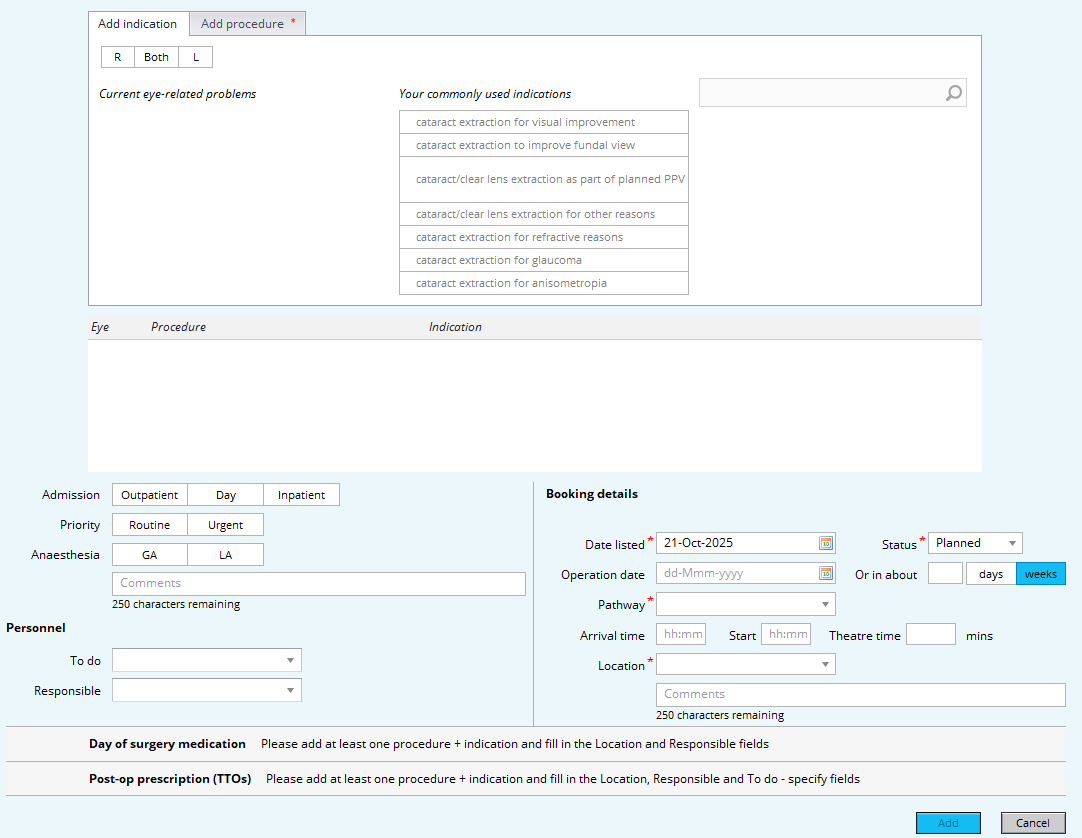
Task: Click the magnifier icon in indication search
Action: [x=954, y=93]
